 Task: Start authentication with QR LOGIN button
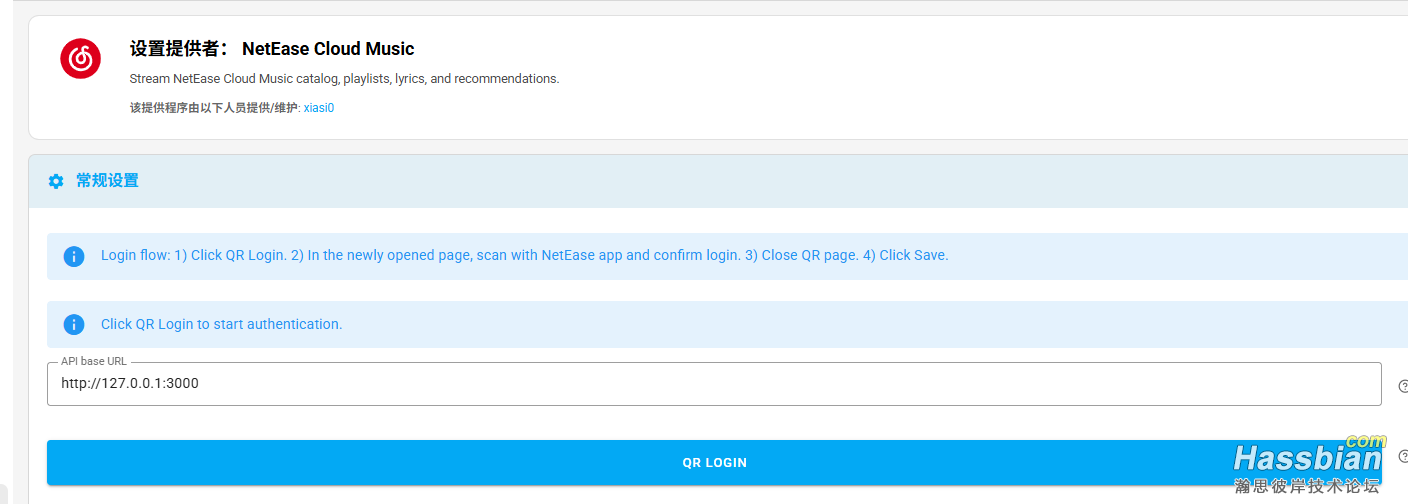(714, 463)
